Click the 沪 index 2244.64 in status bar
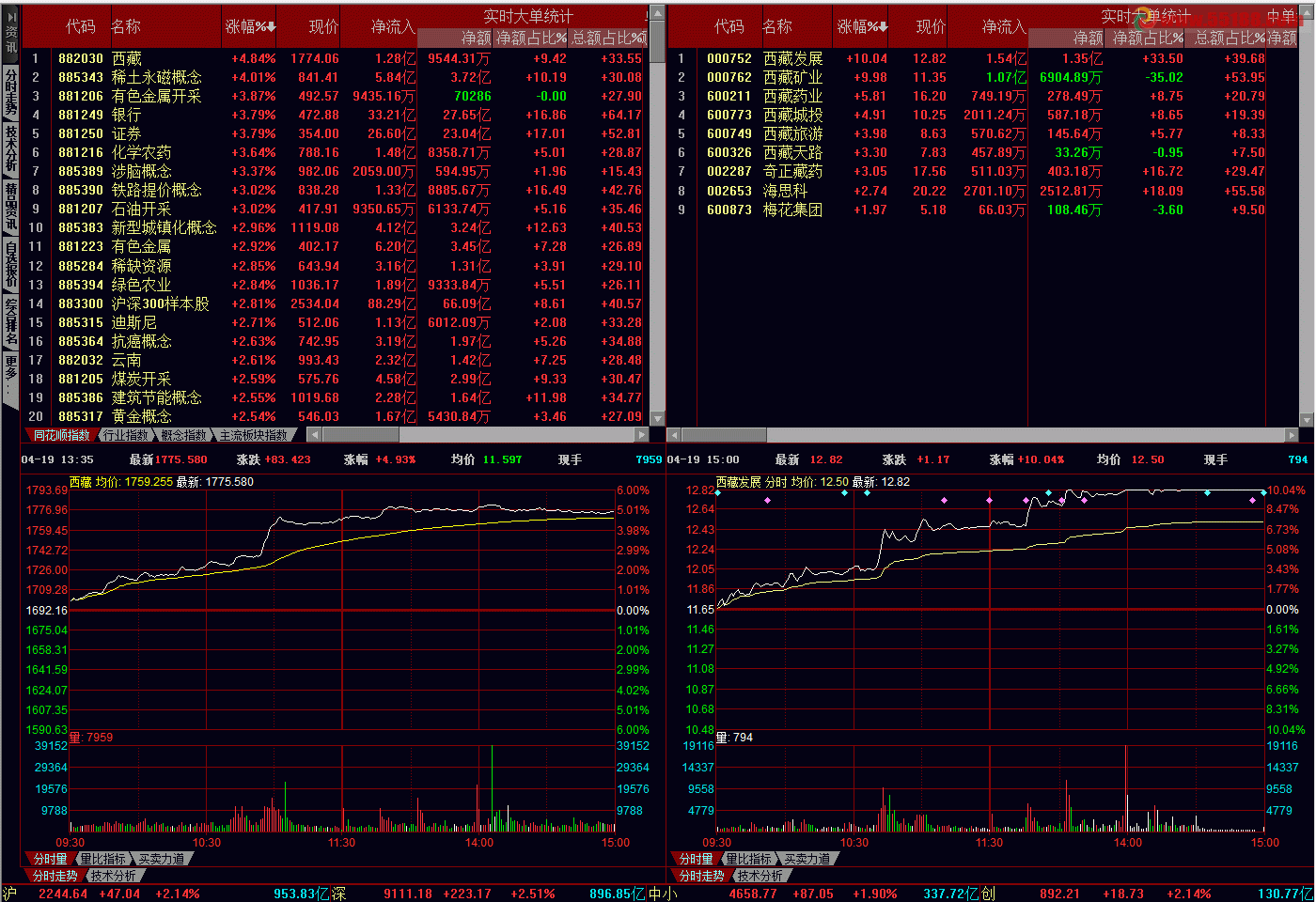 (62, 894)
